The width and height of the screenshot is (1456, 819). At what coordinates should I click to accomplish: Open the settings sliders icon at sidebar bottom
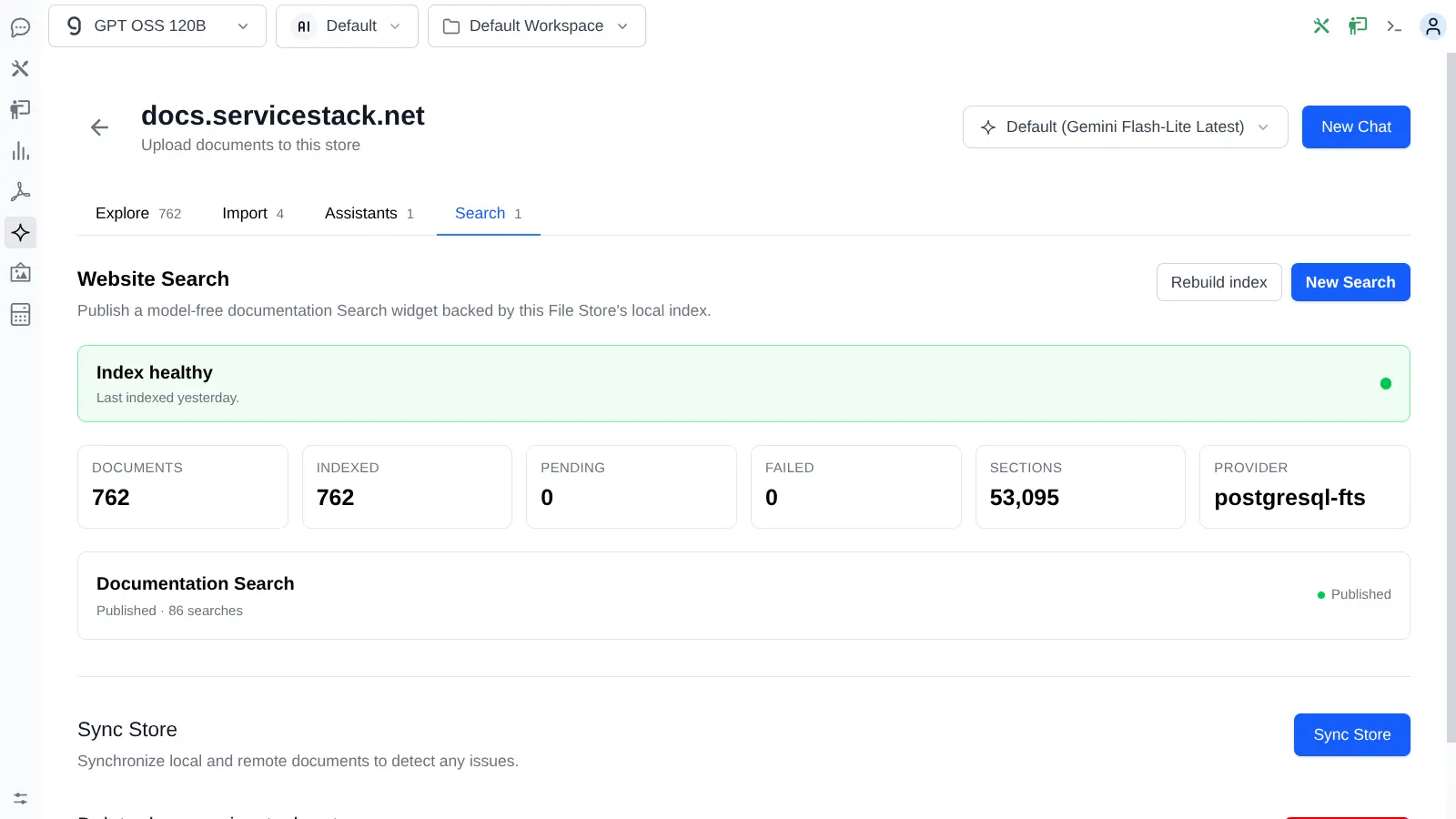click(x=20, y=798)
